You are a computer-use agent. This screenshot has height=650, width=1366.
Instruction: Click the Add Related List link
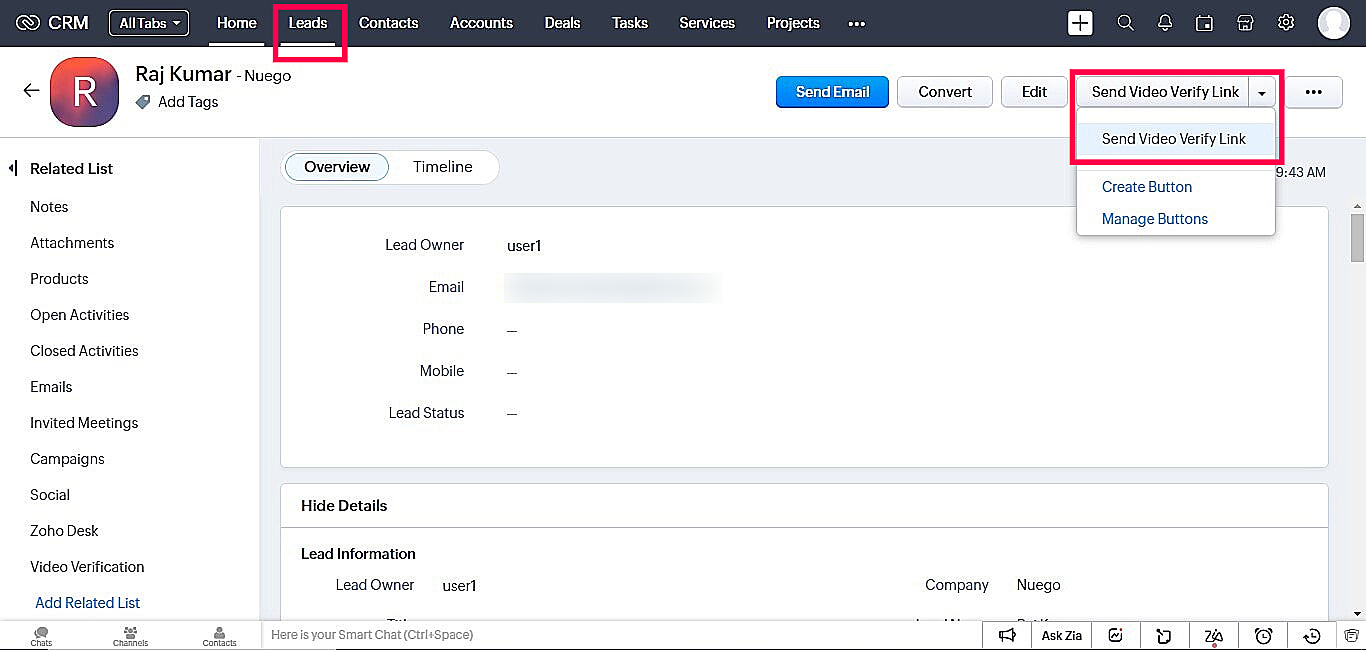coord(87,603)
